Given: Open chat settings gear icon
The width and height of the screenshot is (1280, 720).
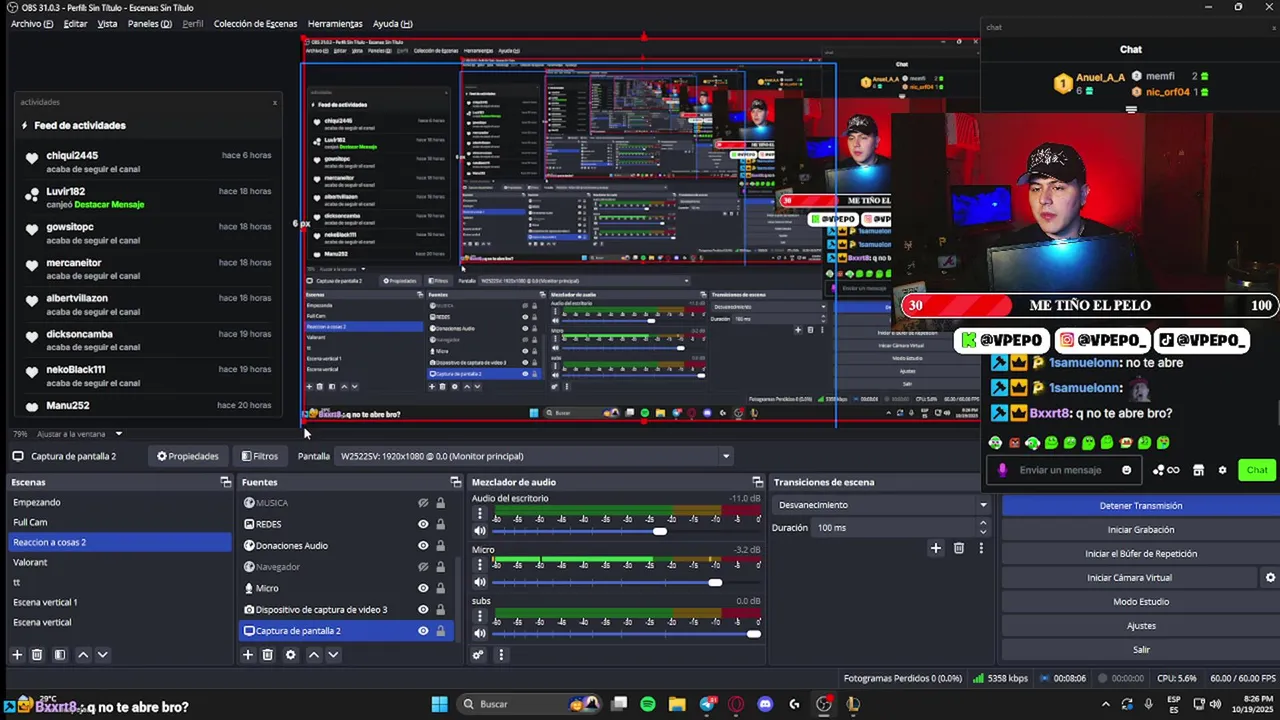Looking at the screenshot, I should (1222, 470).
